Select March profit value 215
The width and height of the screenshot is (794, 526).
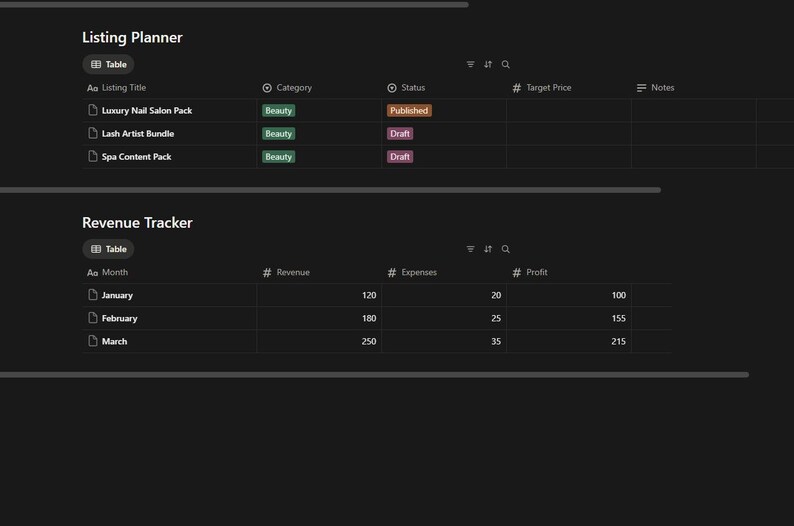[618, 341]
